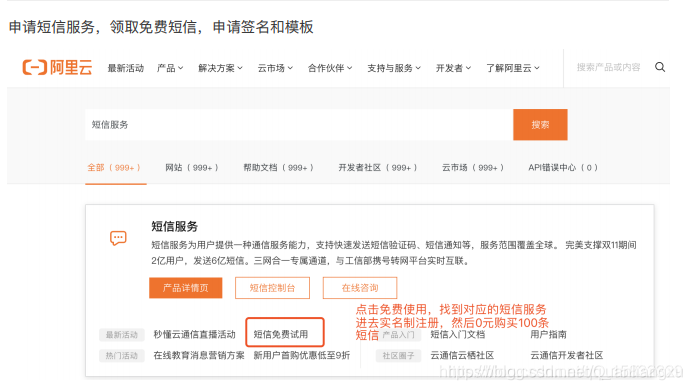This screenshot has height=390, width=692.
Task: Switch to the 网站 (999+) tab
Action: [192, 168]
